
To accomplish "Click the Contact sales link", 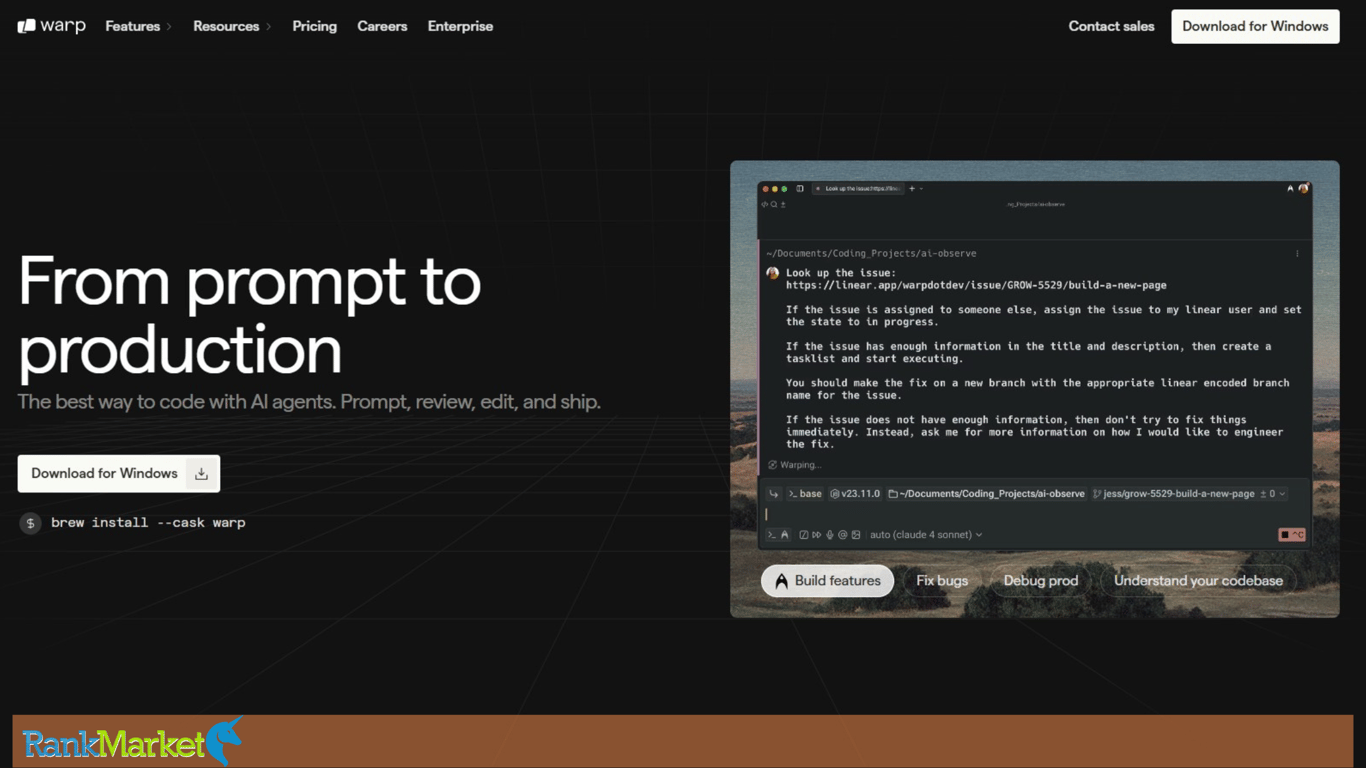I will pos(1111,26).
